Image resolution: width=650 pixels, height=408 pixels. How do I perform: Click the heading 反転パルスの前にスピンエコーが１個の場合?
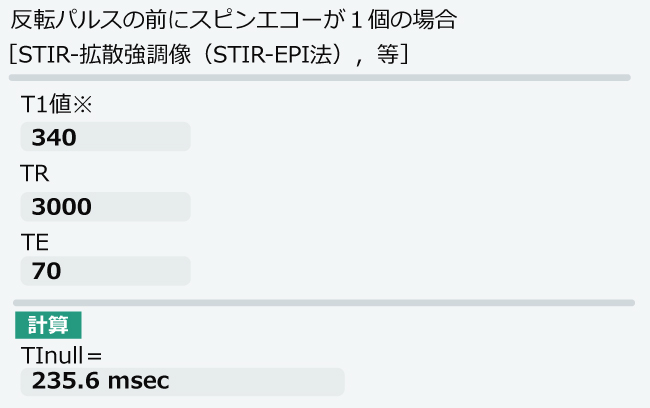[x=233, y=19]
